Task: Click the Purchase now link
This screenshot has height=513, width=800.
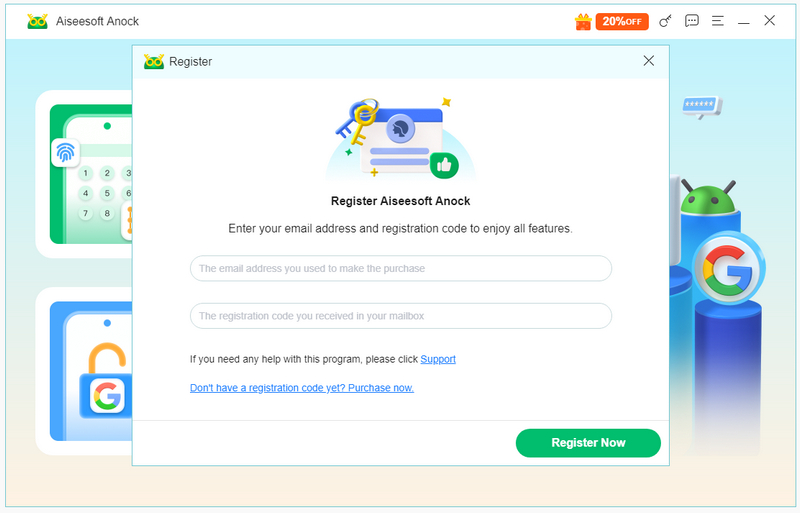Action: click(x=302, y=388)
